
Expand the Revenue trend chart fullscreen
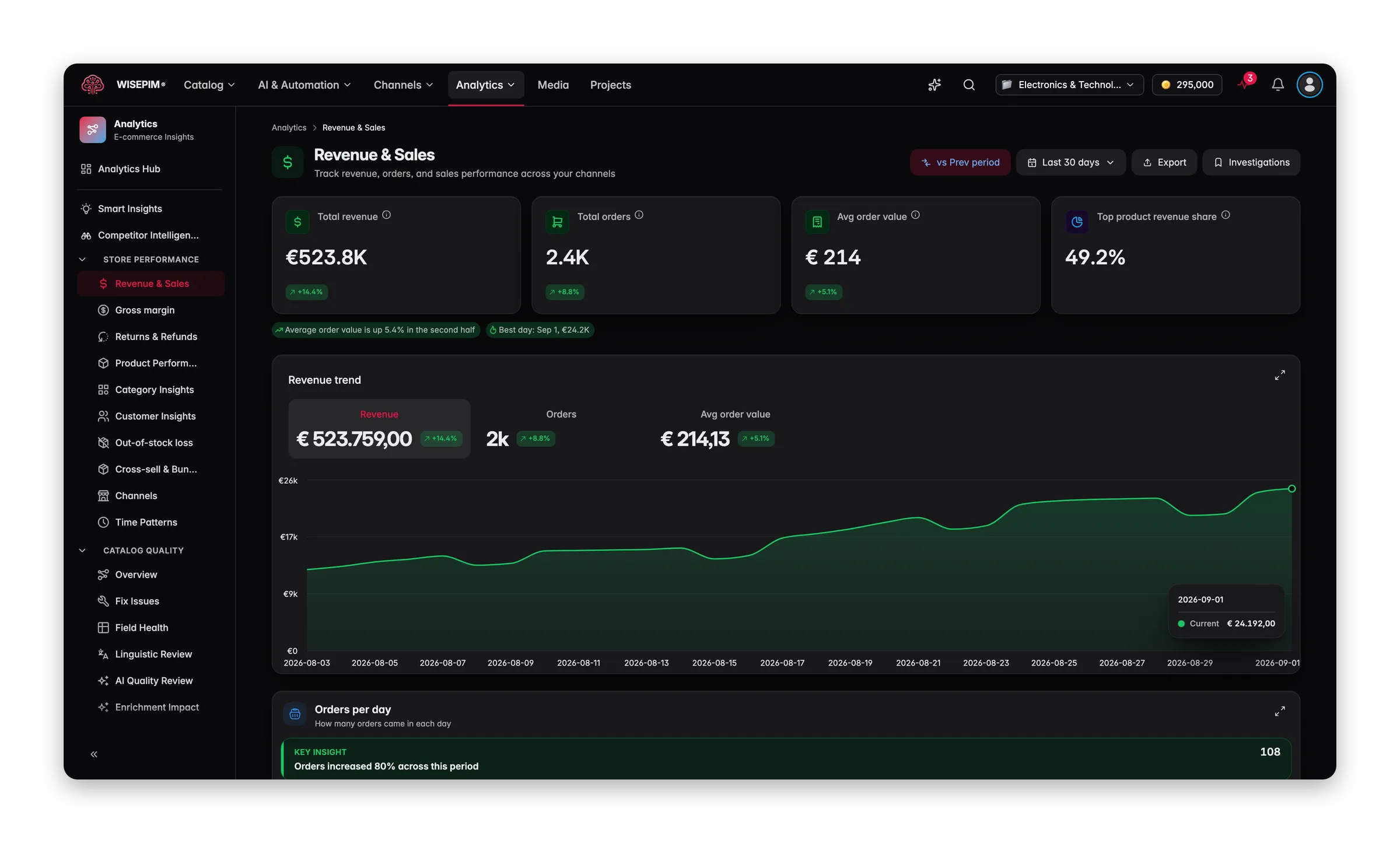click(1280, 375)
